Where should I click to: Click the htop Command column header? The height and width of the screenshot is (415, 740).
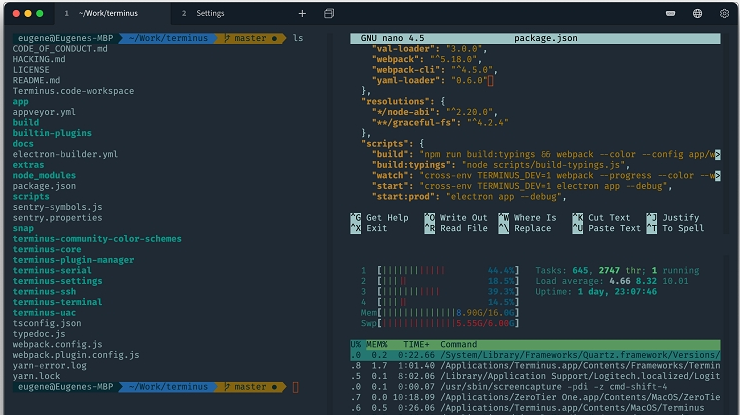point(459,344)
